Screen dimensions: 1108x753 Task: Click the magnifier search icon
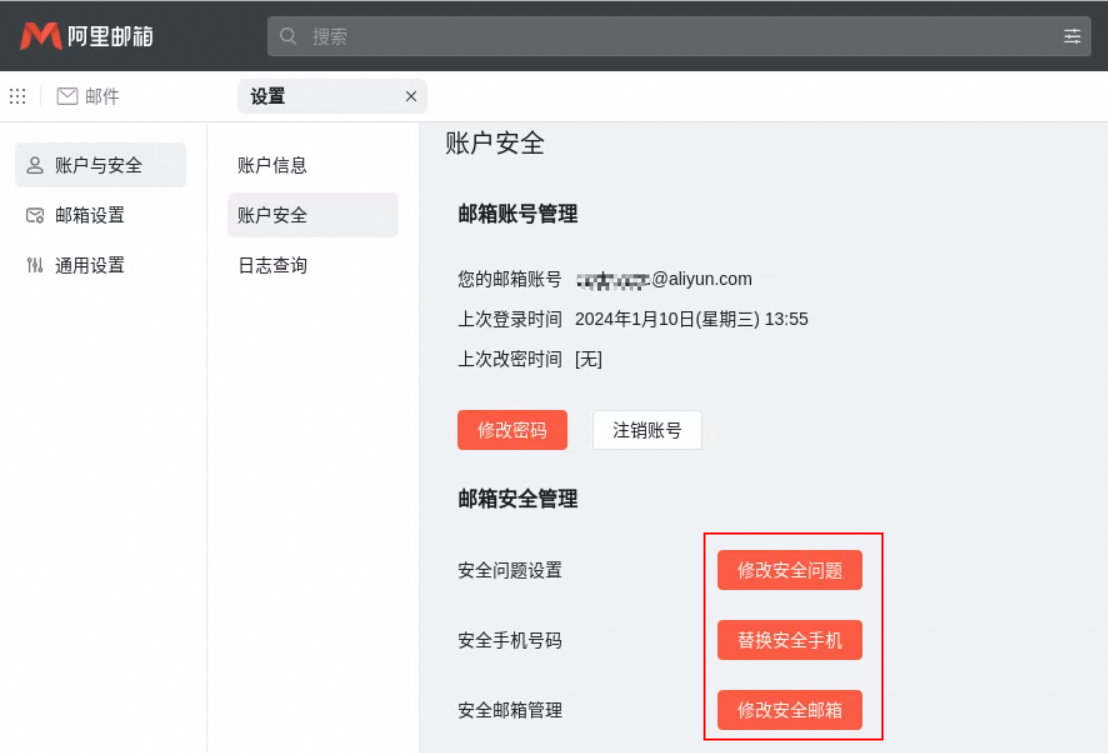(289, 37)
